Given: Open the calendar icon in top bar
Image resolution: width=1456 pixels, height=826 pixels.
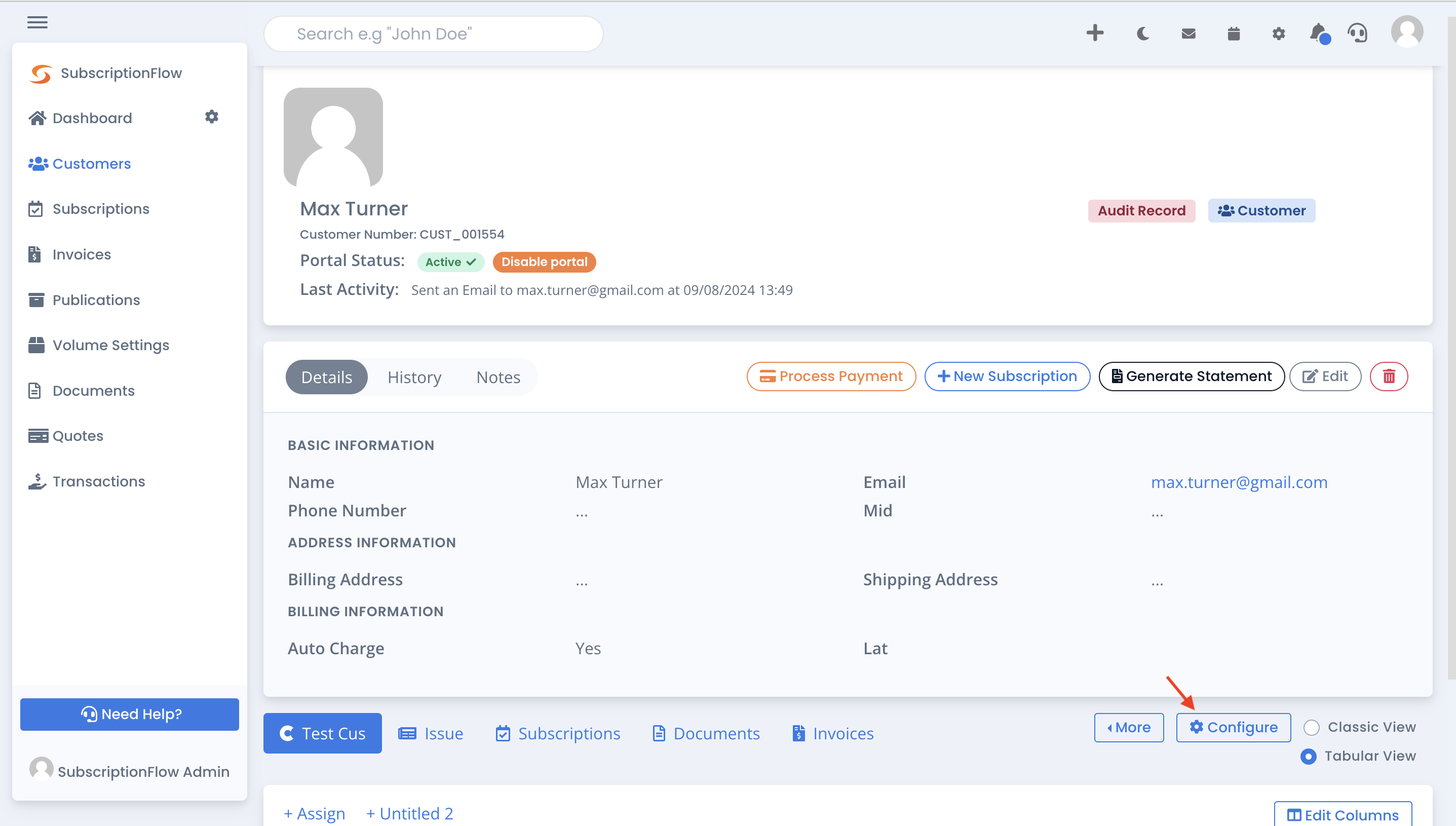Looking at the screenshot, I should point(1233,33).
